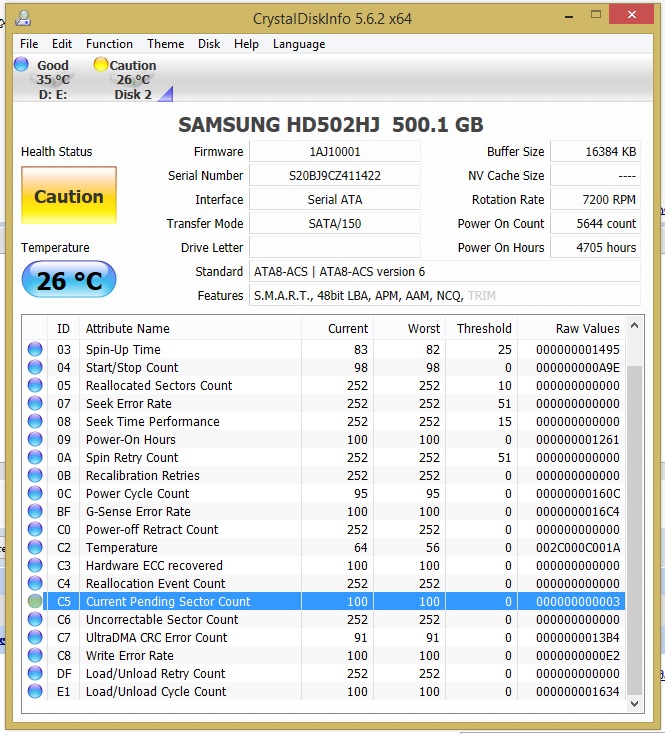Select the Reallocated Sectors Count row

323,385
